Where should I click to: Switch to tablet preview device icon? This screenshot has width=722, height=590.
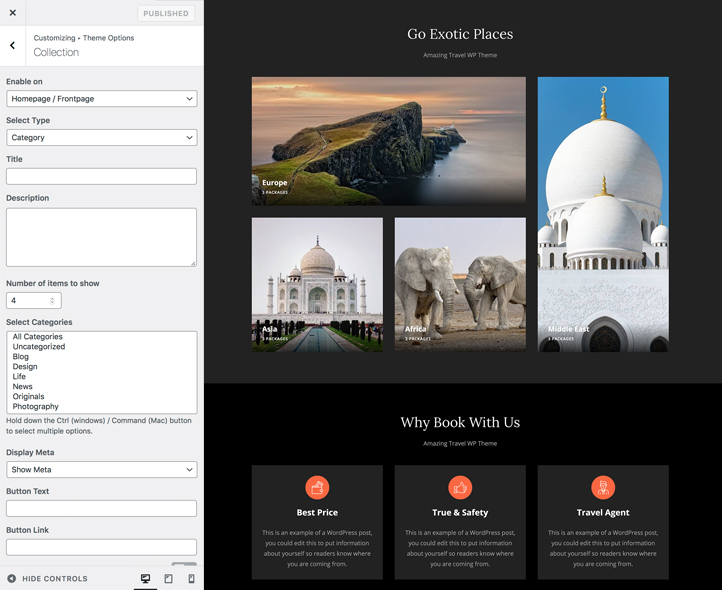pyautogui.click(x=168, y=578)
